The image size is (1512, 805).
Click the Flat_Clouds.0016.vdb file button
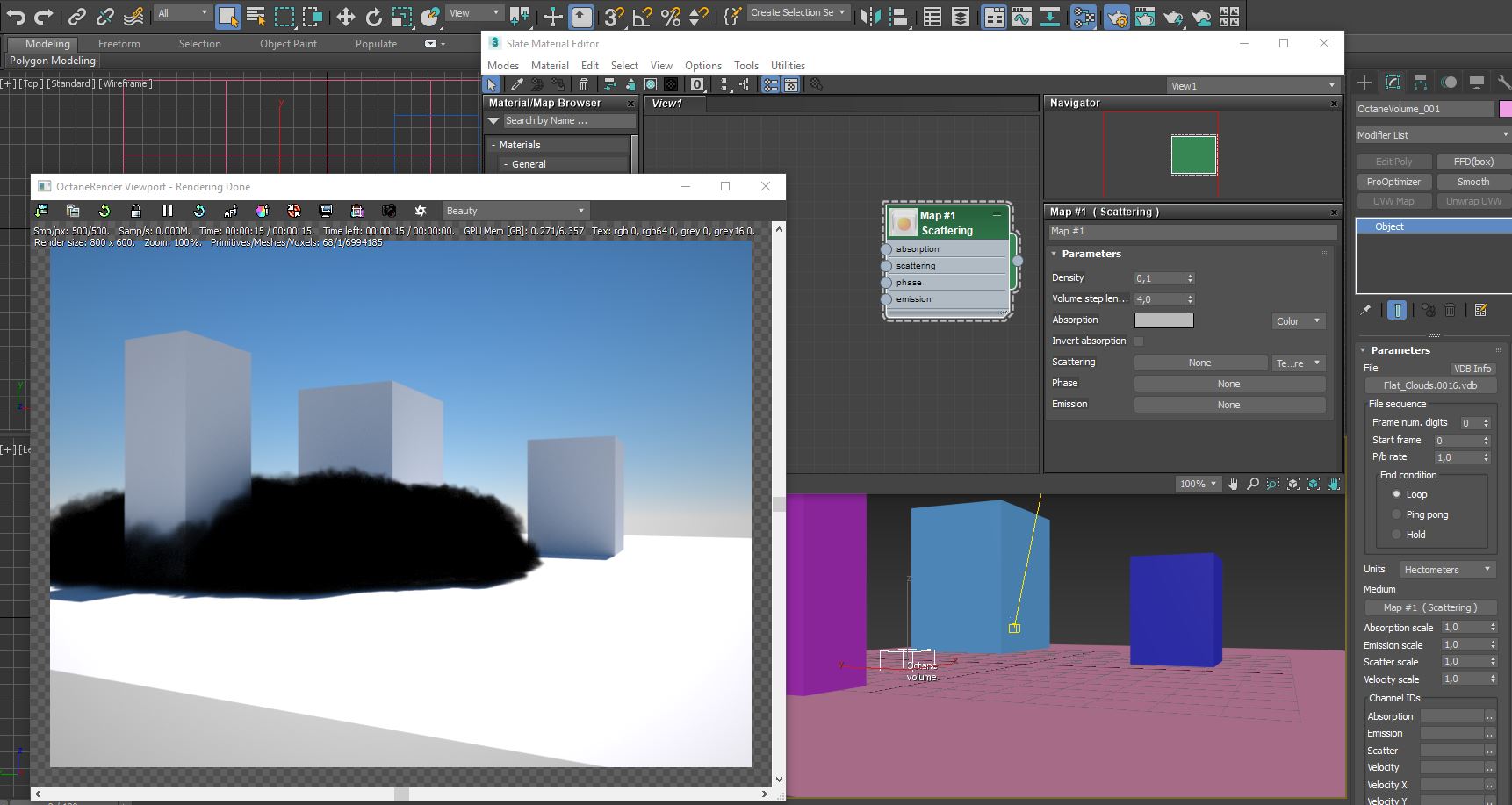[x=1430, y=385]
